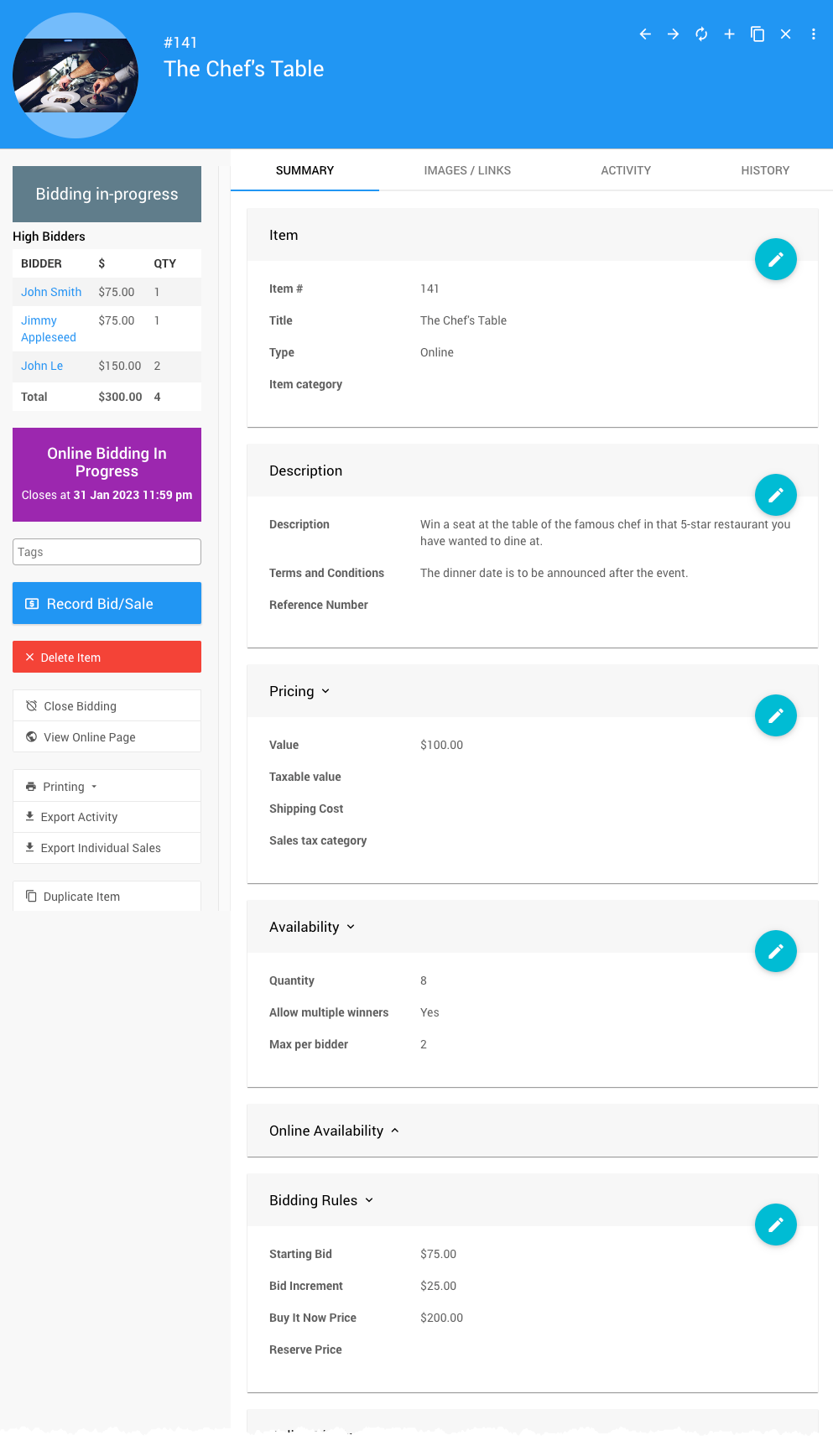Image resolution: width=833 pixels, height=1456 pixels.
Task: Go to previous item using back arrow
Action: coord(645,34)
